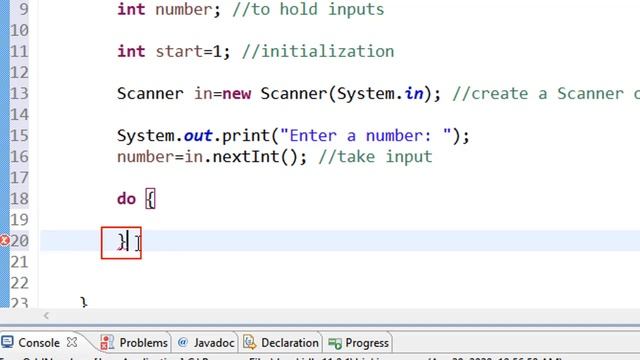Click the error marker on line 20
Screen dimensions: 640x360
tap(4, 240)
